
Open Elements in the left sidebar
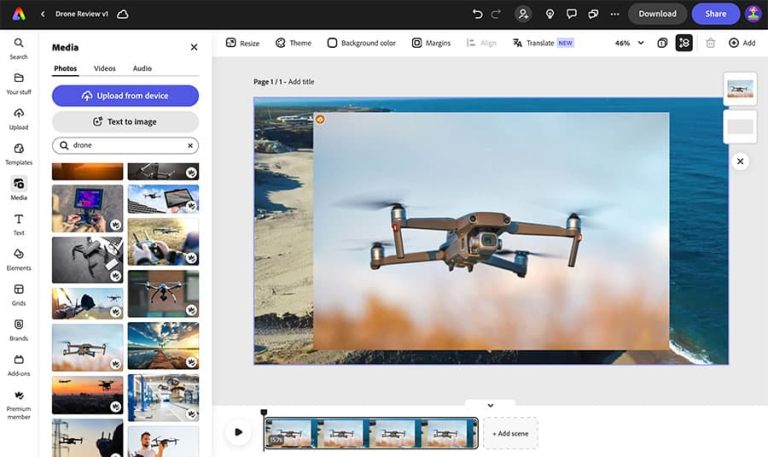pyautogui.click(x=19, y=260)
